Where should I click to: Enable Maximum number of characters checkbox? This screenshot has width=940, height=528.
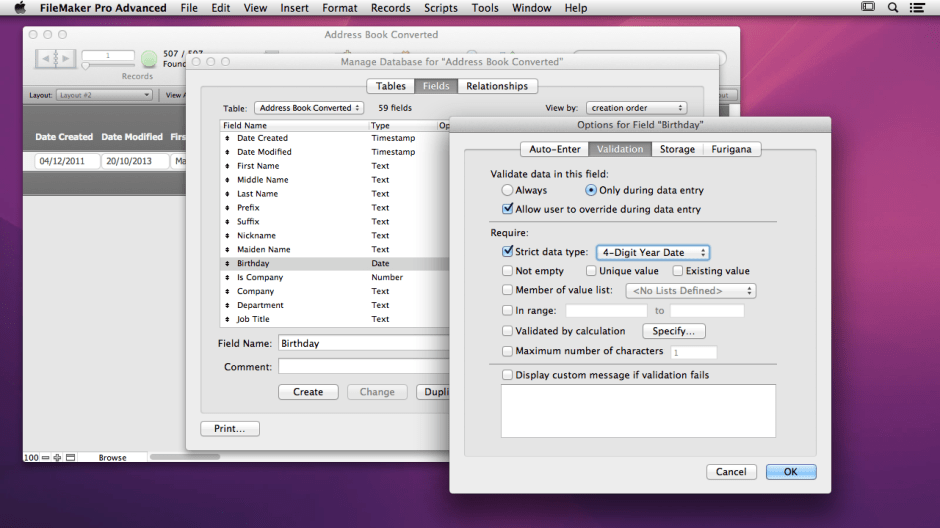point(507,351)
